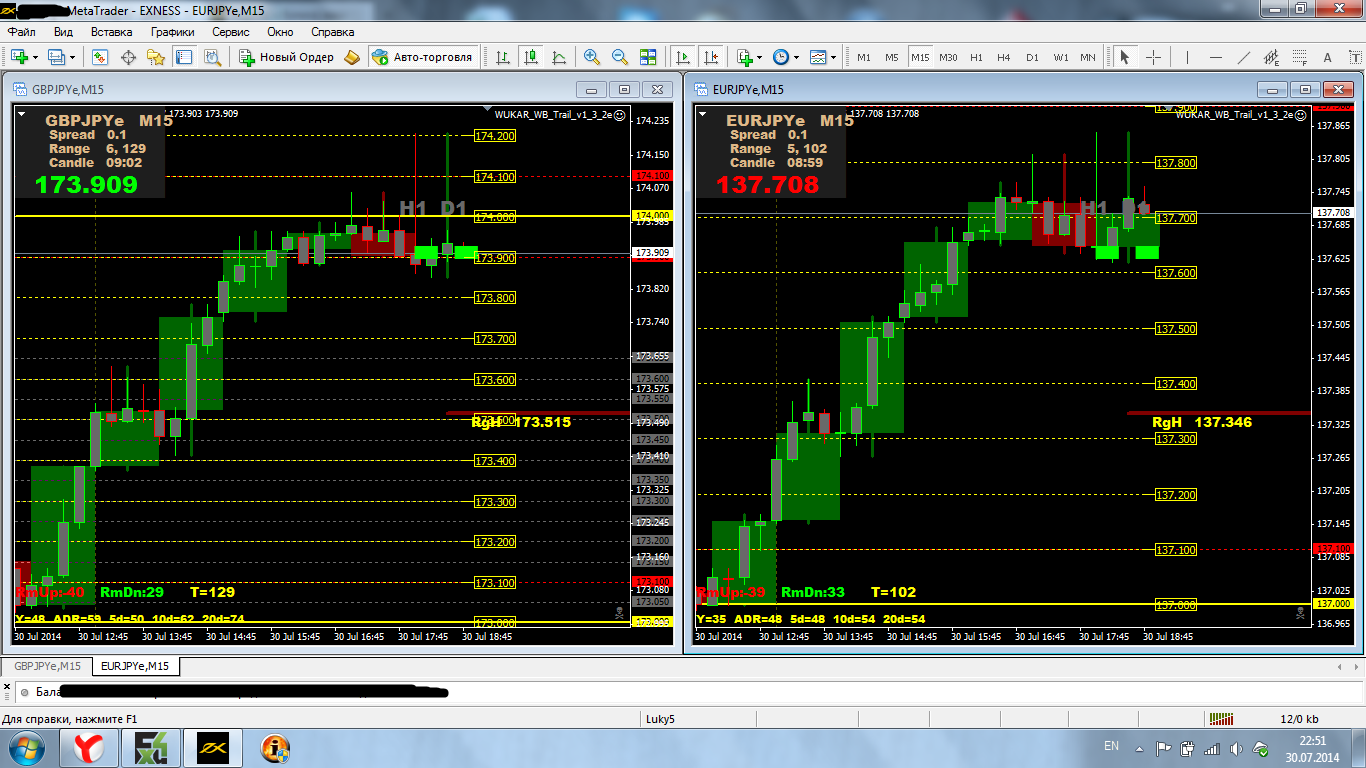Toggle candlestick chart mode
Viewport: 1366px width, 768px height.
(x=531, y=57)
